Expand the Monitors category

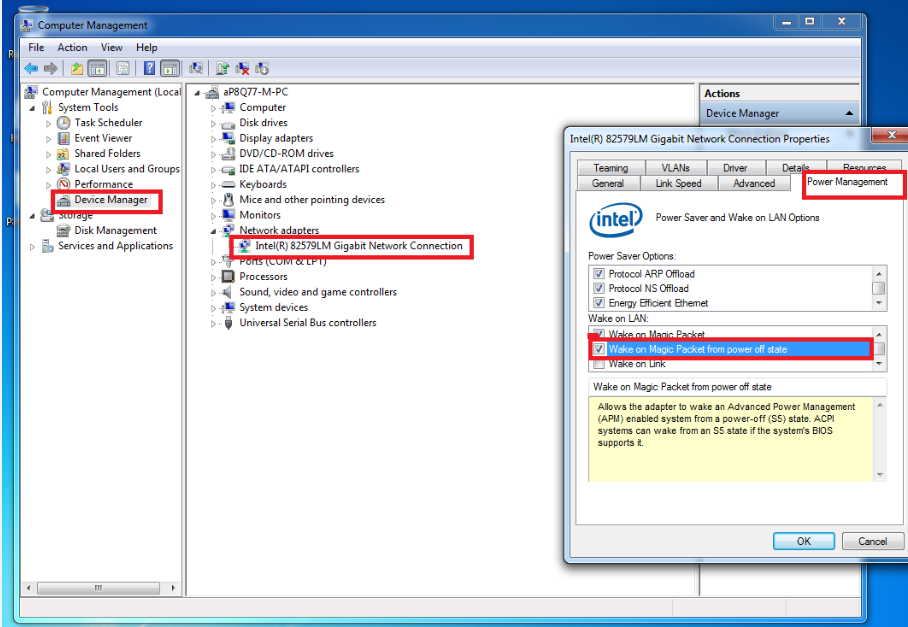click(213, 216)
